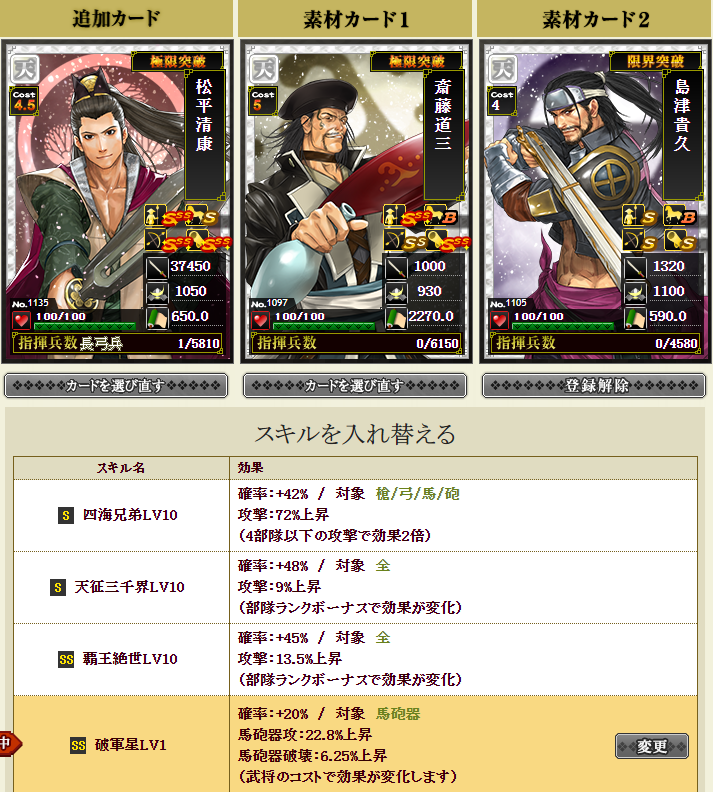Image resolution: width=713 pixels, height=792 pixels.
Task: Click the sword attack icon on 松平清康 card
Action: 157,267
